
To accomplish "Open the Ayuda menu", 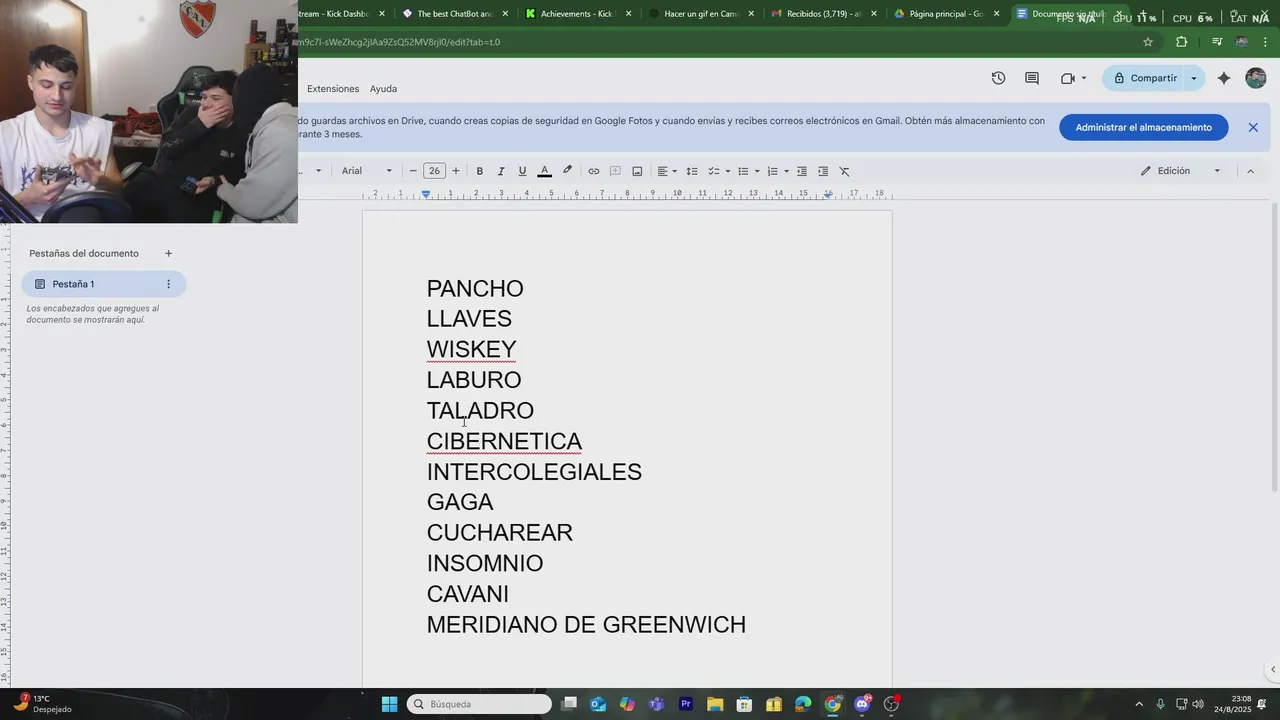I will (383, 89).
